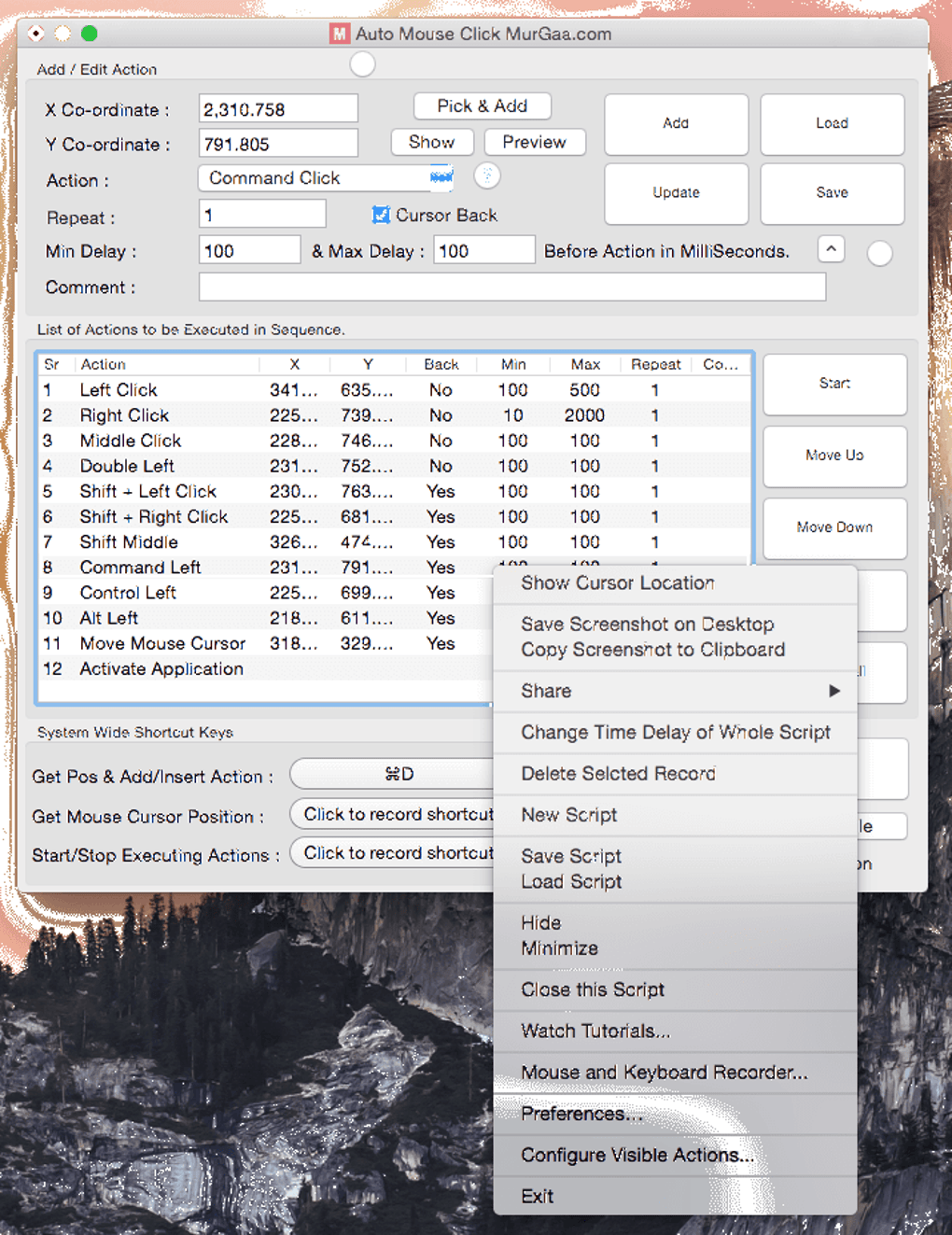Select Minimize in the context menu

(675, 948)
